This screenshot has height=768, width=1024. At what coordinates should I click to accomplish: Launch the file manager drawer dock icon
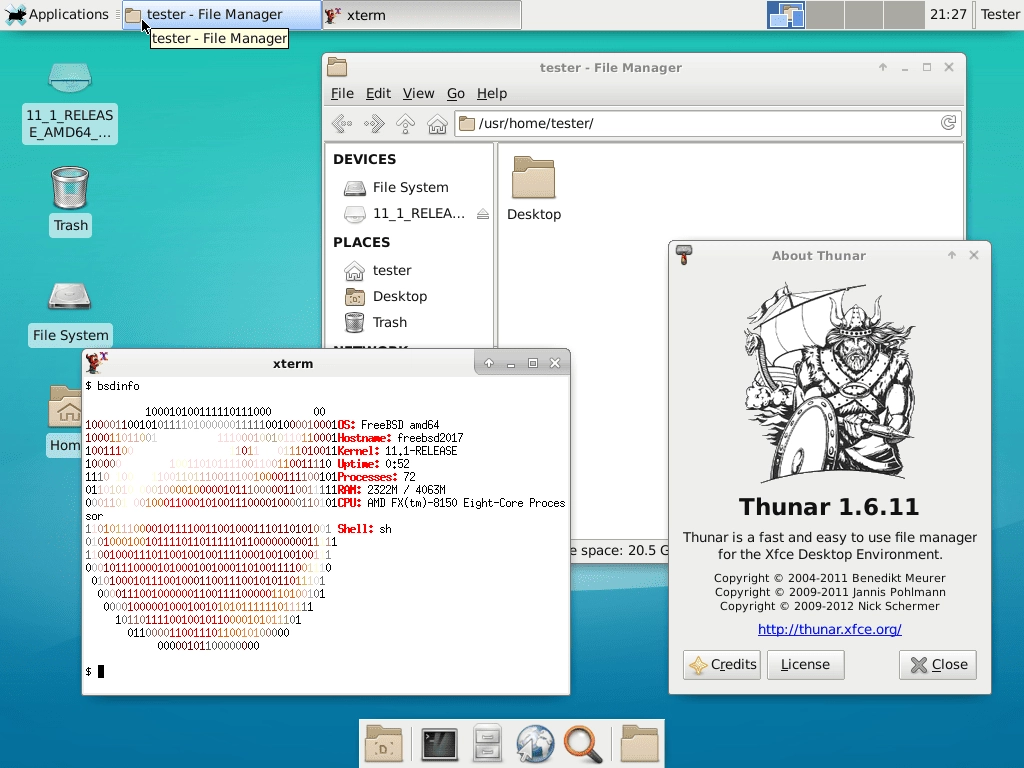coord(487,743)
